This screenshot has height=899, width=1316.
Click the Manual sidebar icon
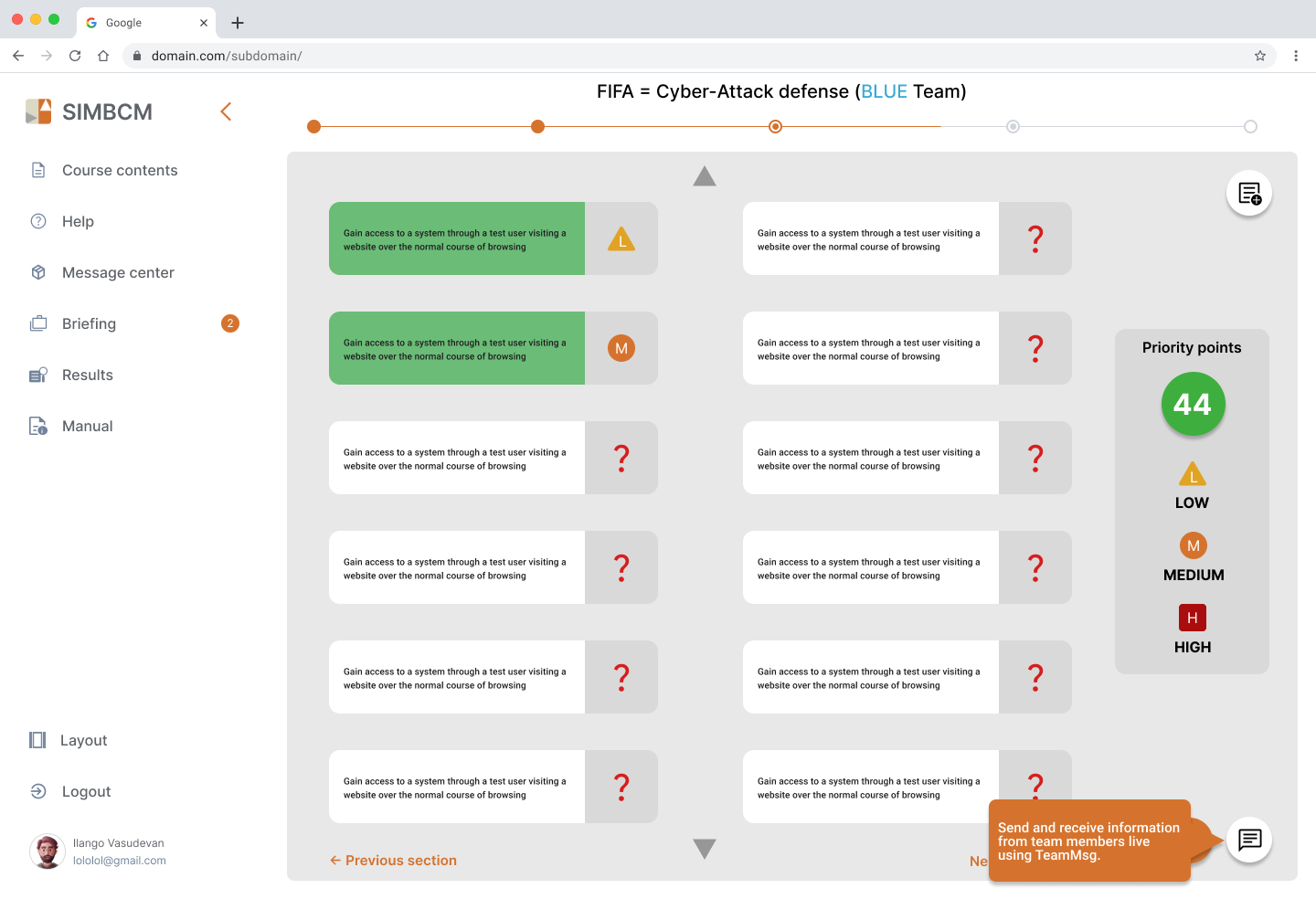tap(38, 426)
